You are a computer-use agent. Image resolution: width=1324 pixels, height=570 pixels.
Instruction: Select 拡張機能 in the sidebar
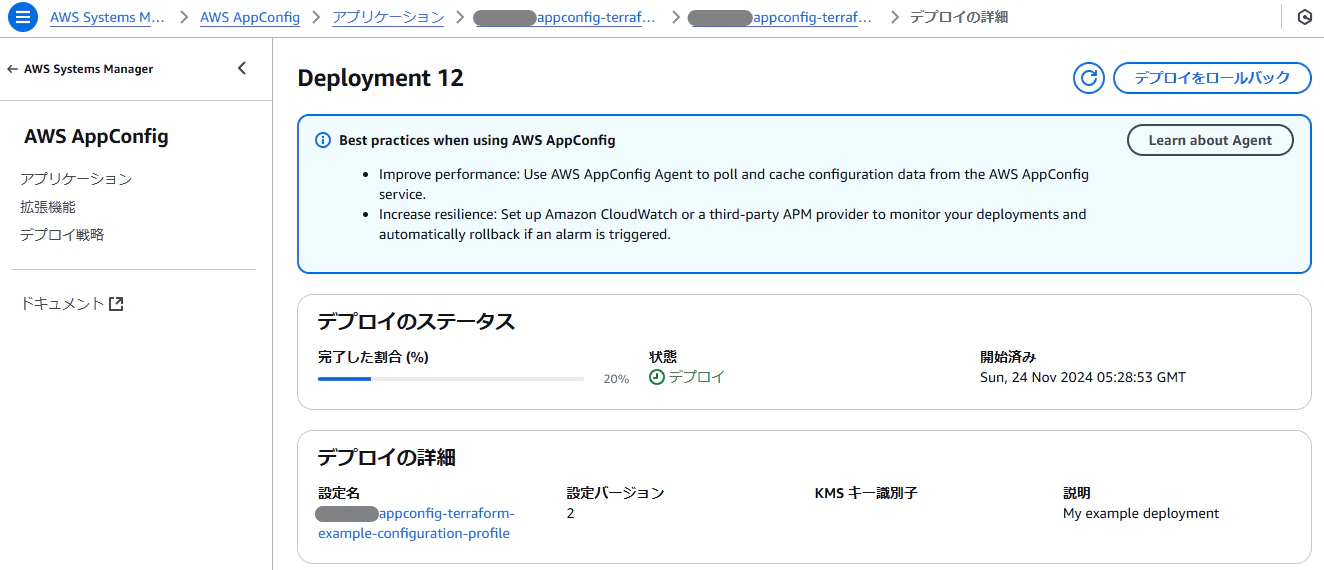pos(48,207)
